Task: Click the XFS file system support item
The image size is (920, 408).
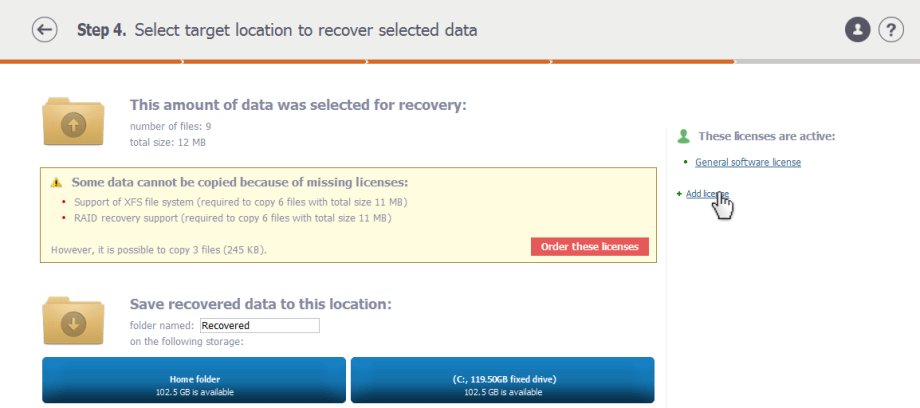Action: tap(241, 202)
